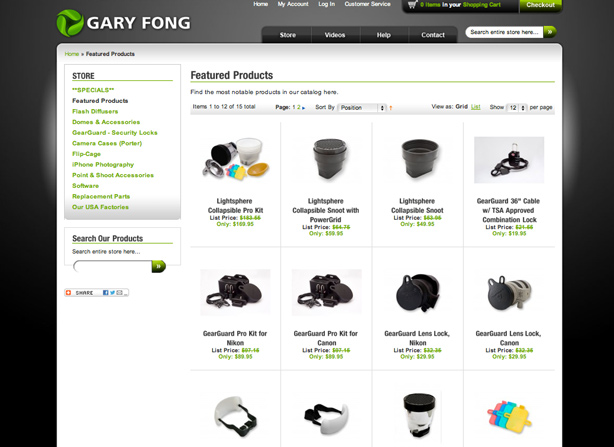Toggle sort direction orange arrow
This screenshot has width=614, height=447.
coord(390,108)
